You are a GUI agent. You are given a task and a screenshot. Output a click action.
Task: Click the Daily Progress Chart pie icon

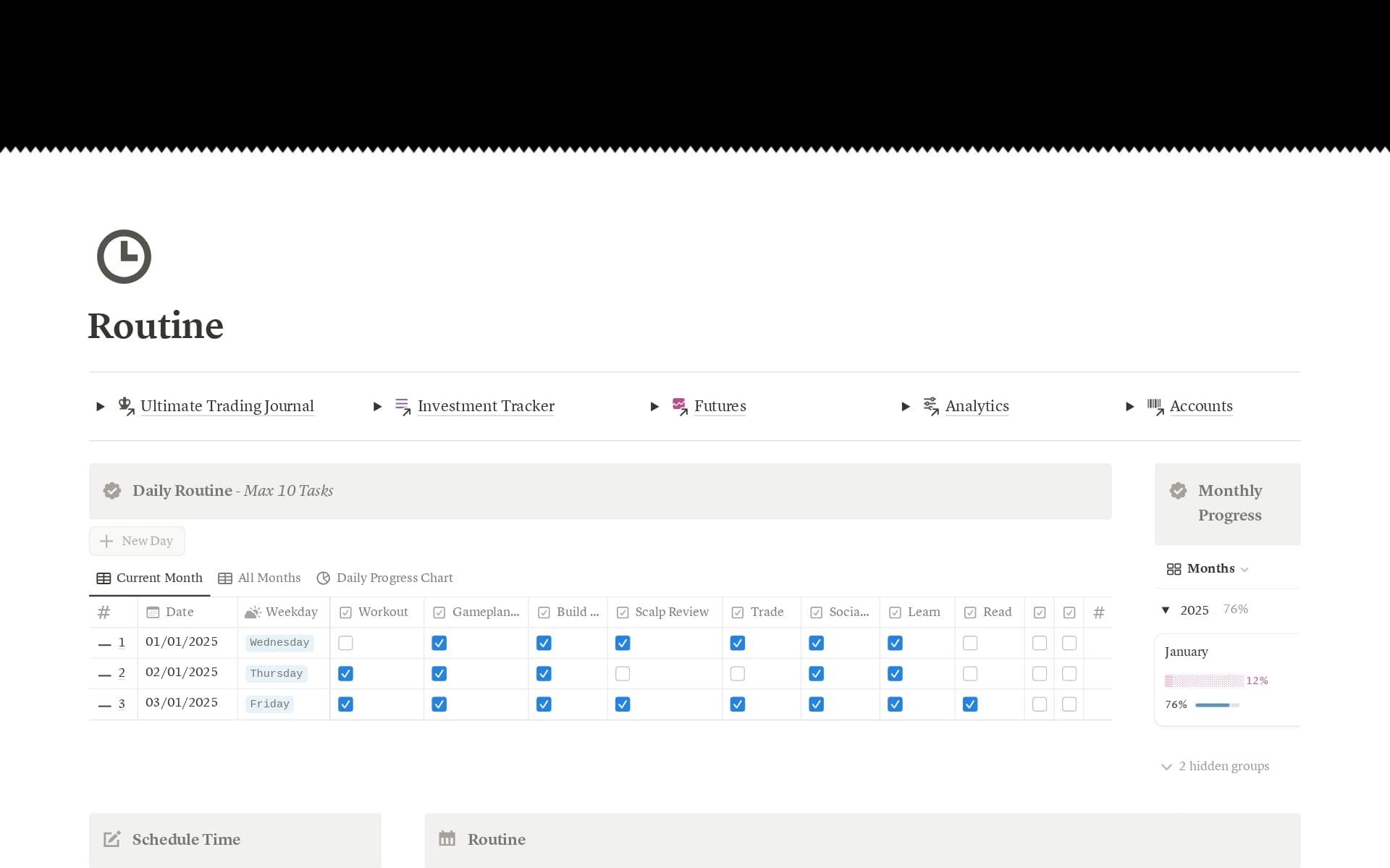324,578
